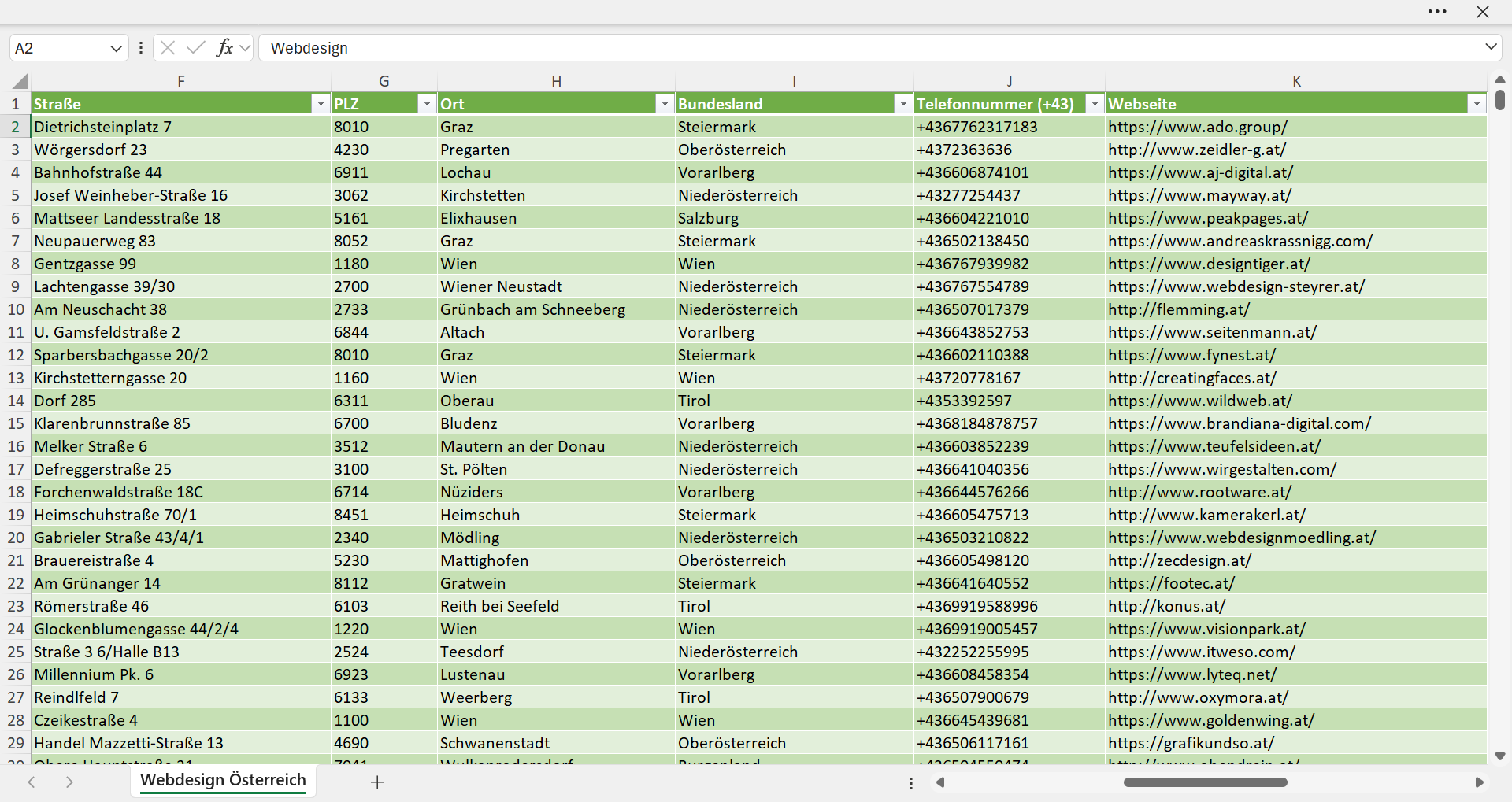This screenshot has width=1512, height=802.
Task: Select the Webdesign Österreich sheet tab
Action: (x=223, y=781)
